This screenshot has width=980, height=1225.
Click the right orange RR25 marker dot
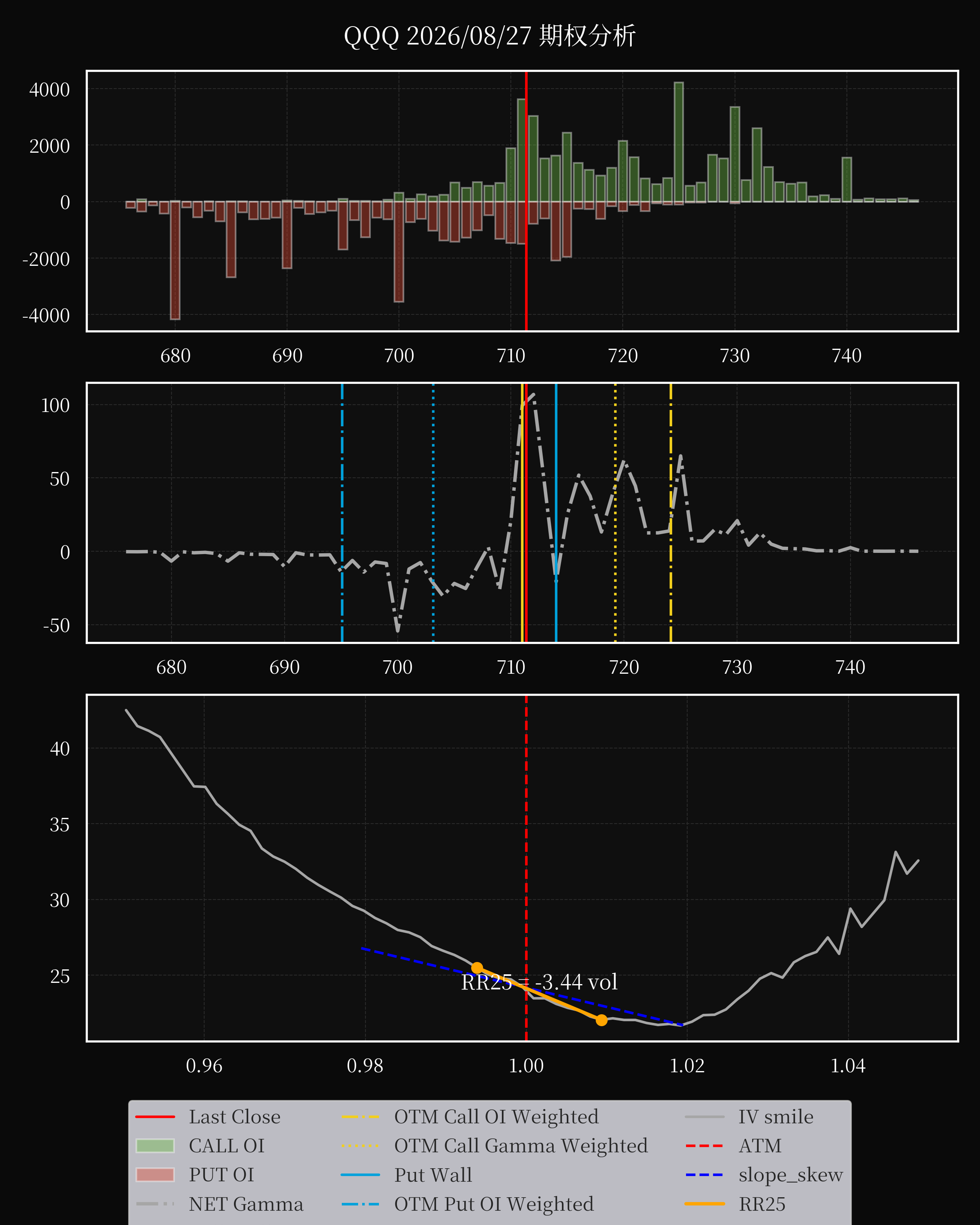click(601, 1020)
